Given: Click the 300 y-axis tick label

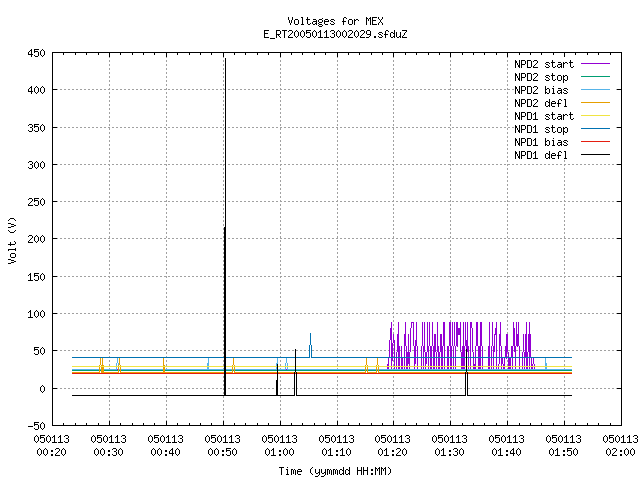Looking at the screenshot, I should (x=36, y=165).
